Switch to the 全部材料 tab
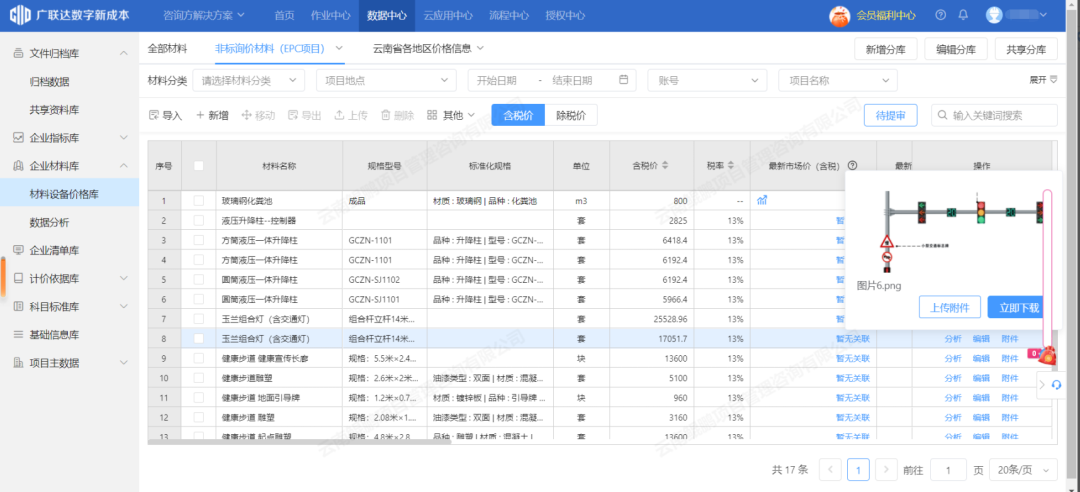1080x492 pixels. [x=167, y=48]
